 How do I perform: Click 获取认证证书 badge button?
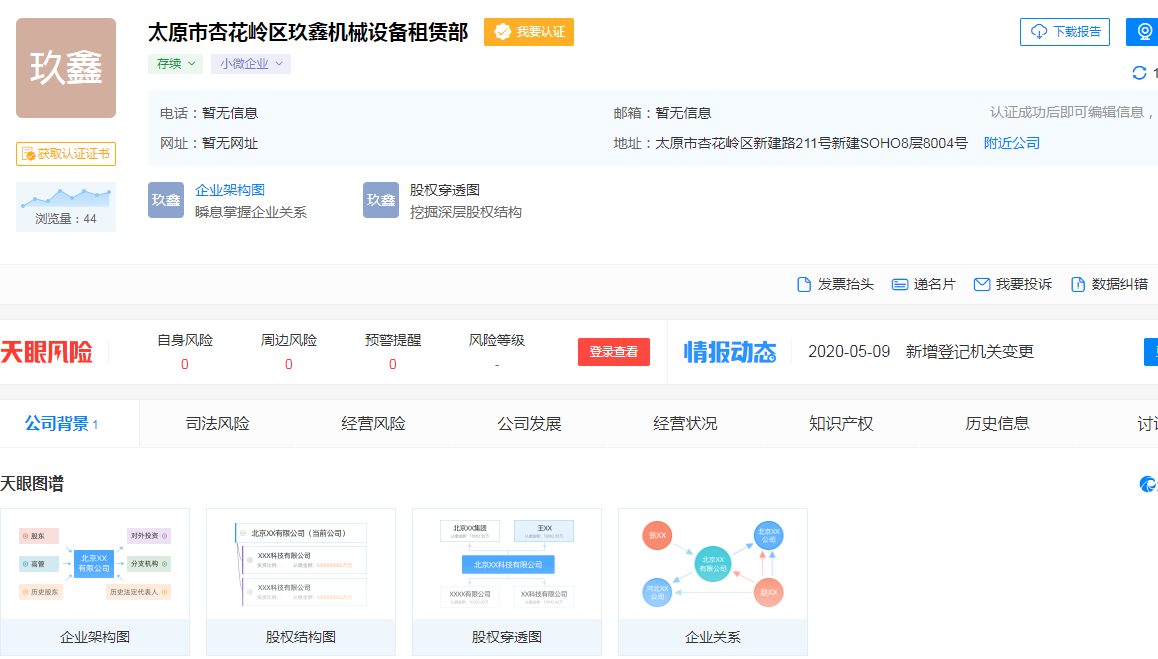[66, 154]
